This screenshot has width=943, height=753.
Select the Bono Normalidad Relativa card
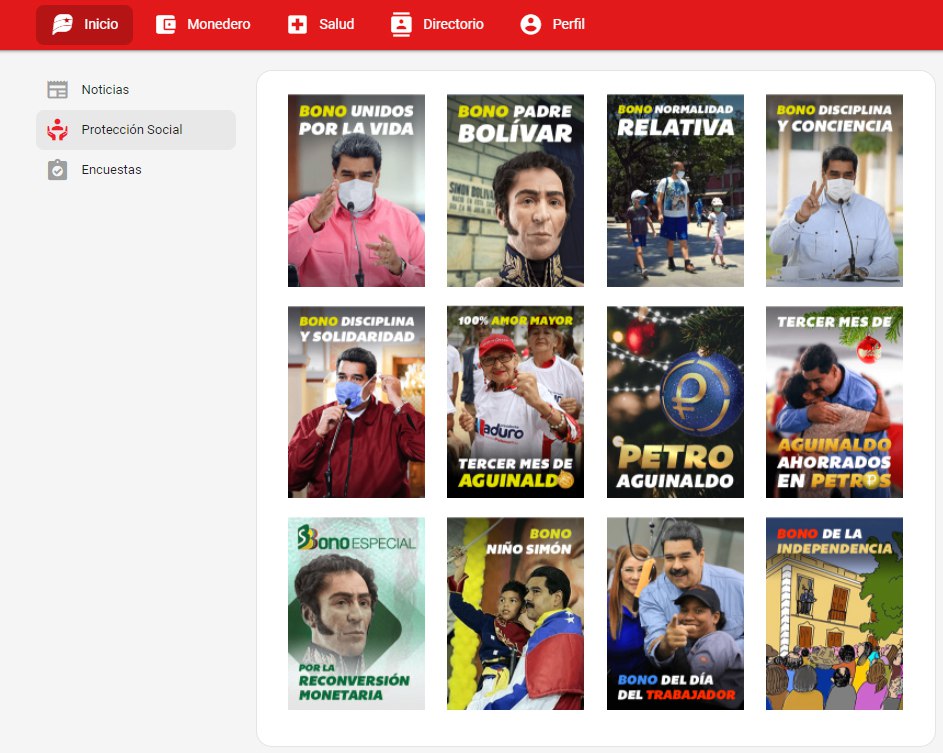click(675, 191)
